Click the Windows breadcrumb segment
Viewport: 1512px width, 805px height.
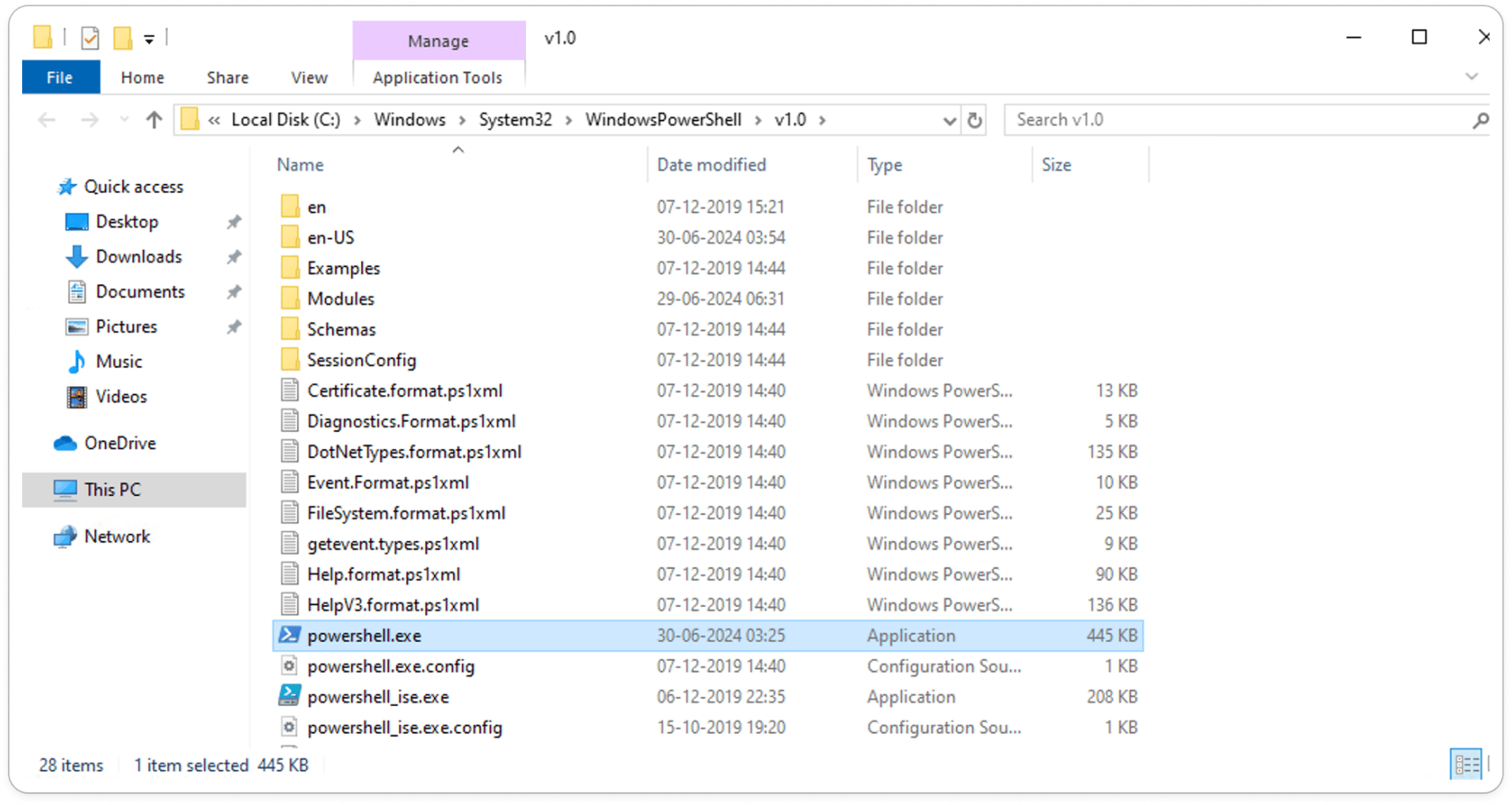[409, 120]
